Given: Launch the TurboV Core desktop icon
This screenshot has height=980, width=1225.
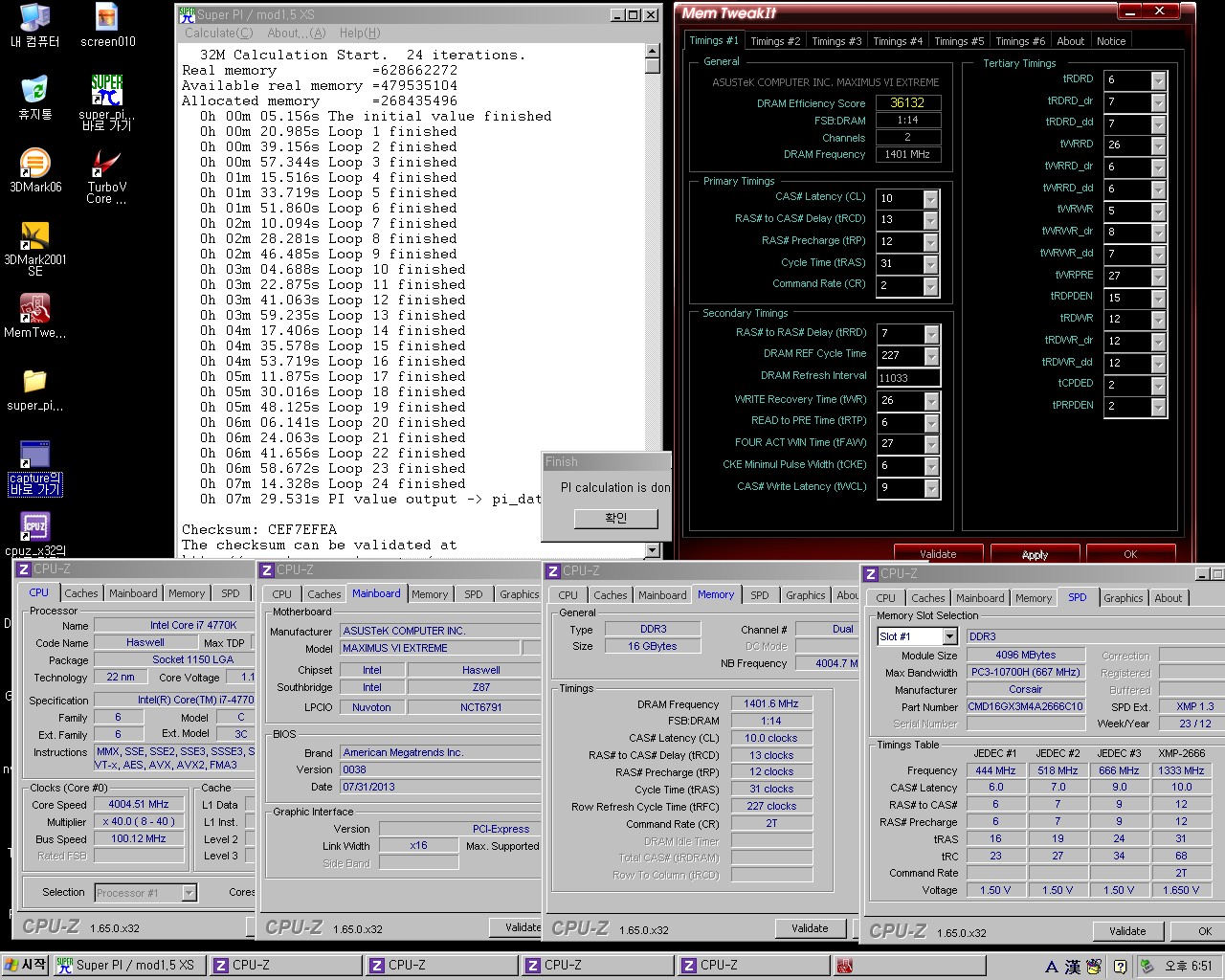Looking at the screenshot, I should (x=107, y=176).
